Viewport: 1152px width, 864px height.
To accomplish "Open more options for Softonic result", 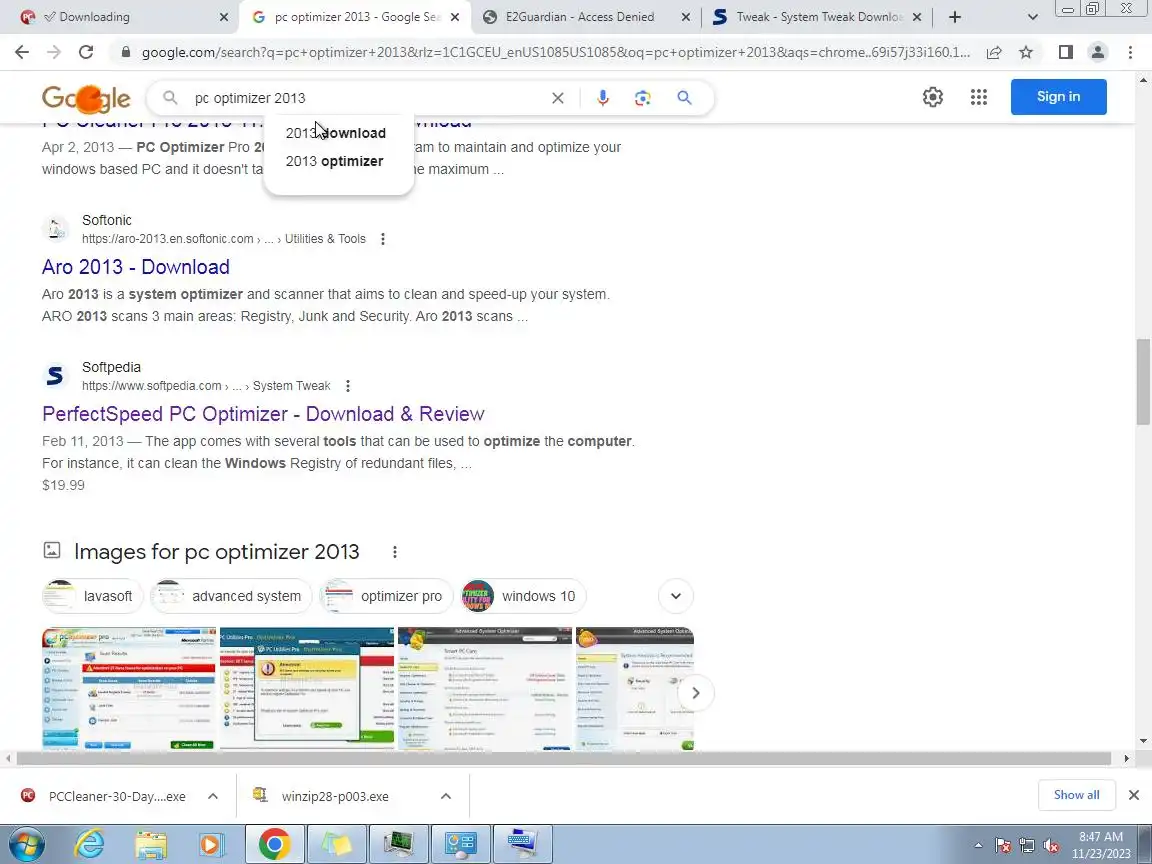I will (x=383, y=239).
